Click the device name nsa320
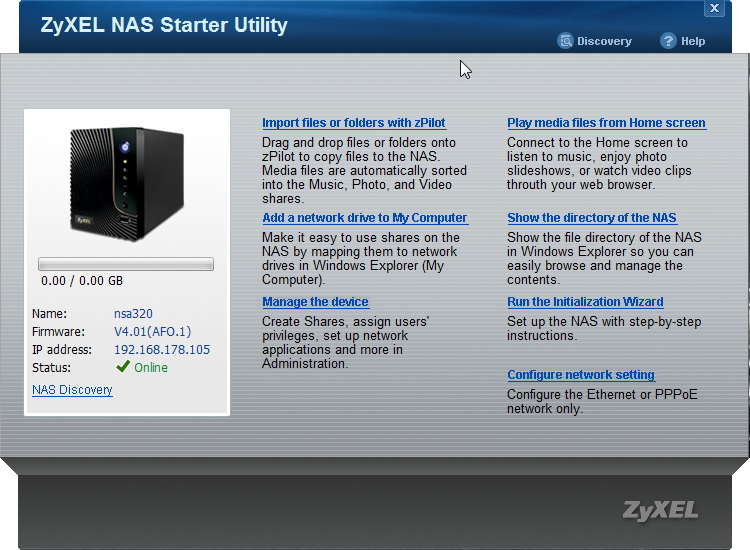 coord(133,314)
